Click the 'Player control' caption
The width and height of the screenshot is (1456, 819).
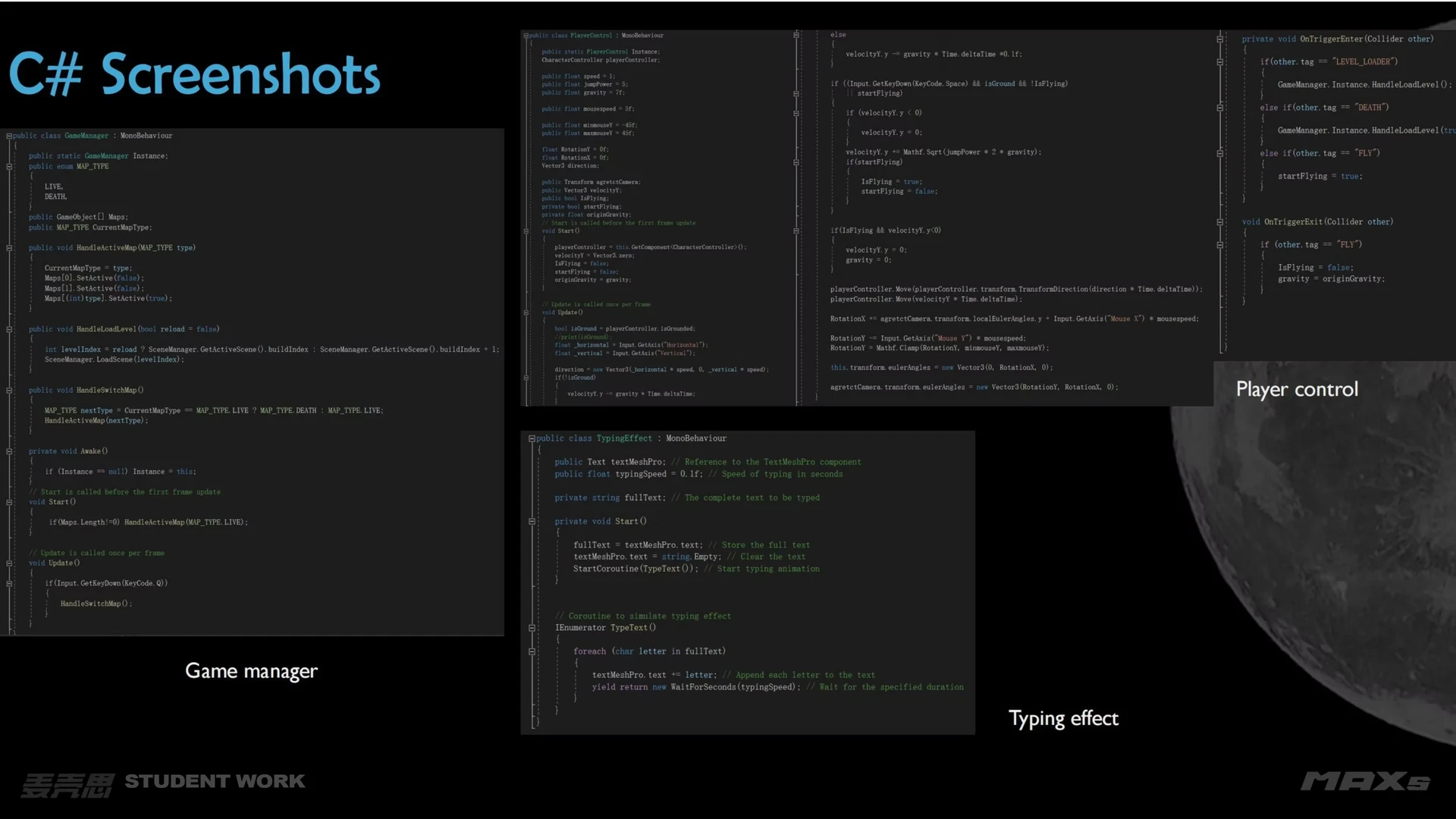click(1297, 389)
